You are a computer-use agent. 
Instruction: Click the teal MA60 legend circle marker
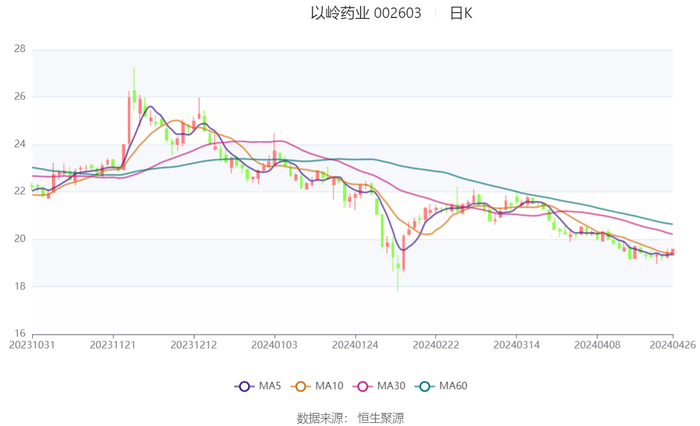(425, 386)
